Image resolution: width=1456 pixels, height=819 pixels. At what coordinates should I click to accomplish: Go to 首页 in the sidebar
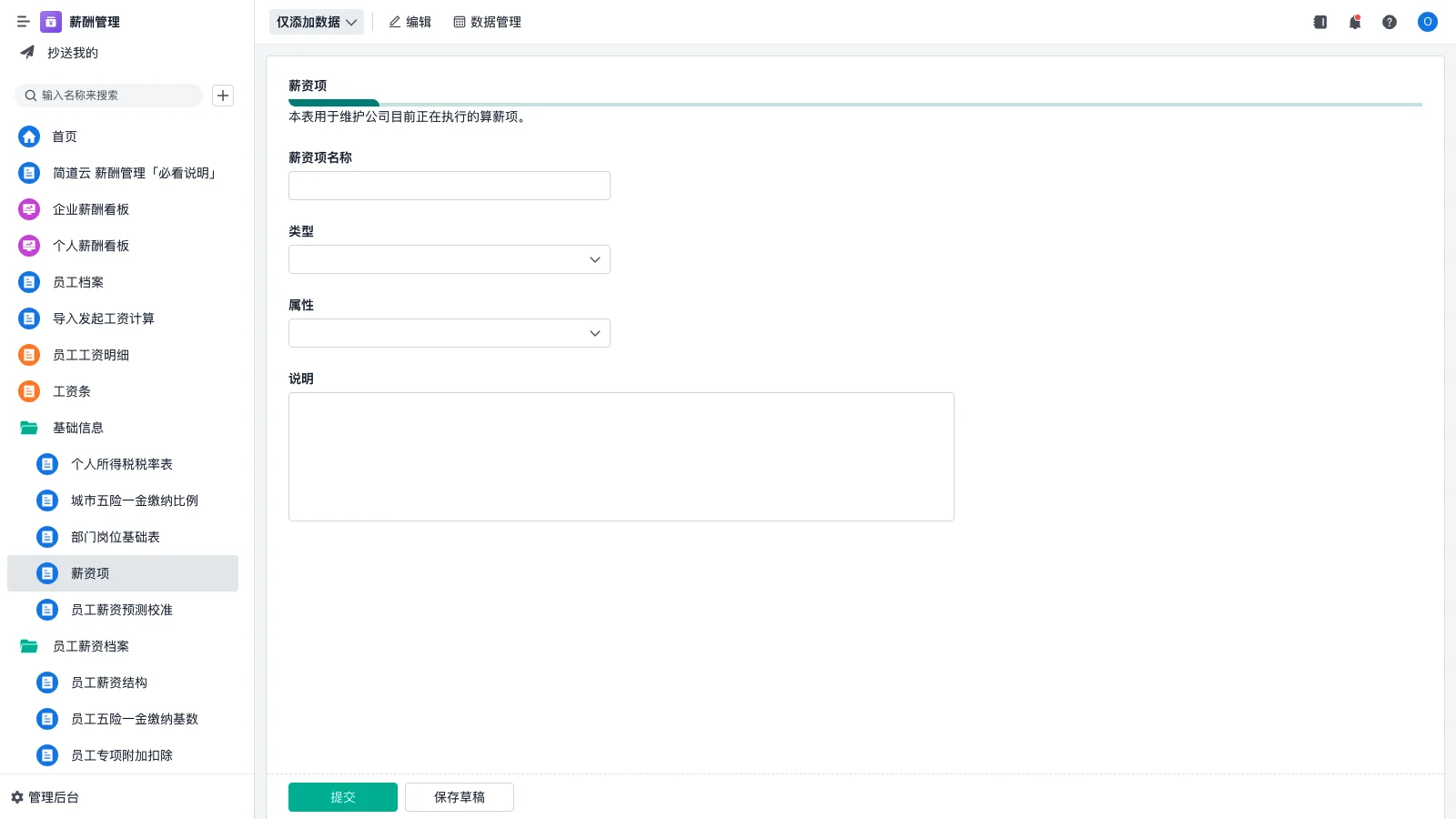[123, 136]
